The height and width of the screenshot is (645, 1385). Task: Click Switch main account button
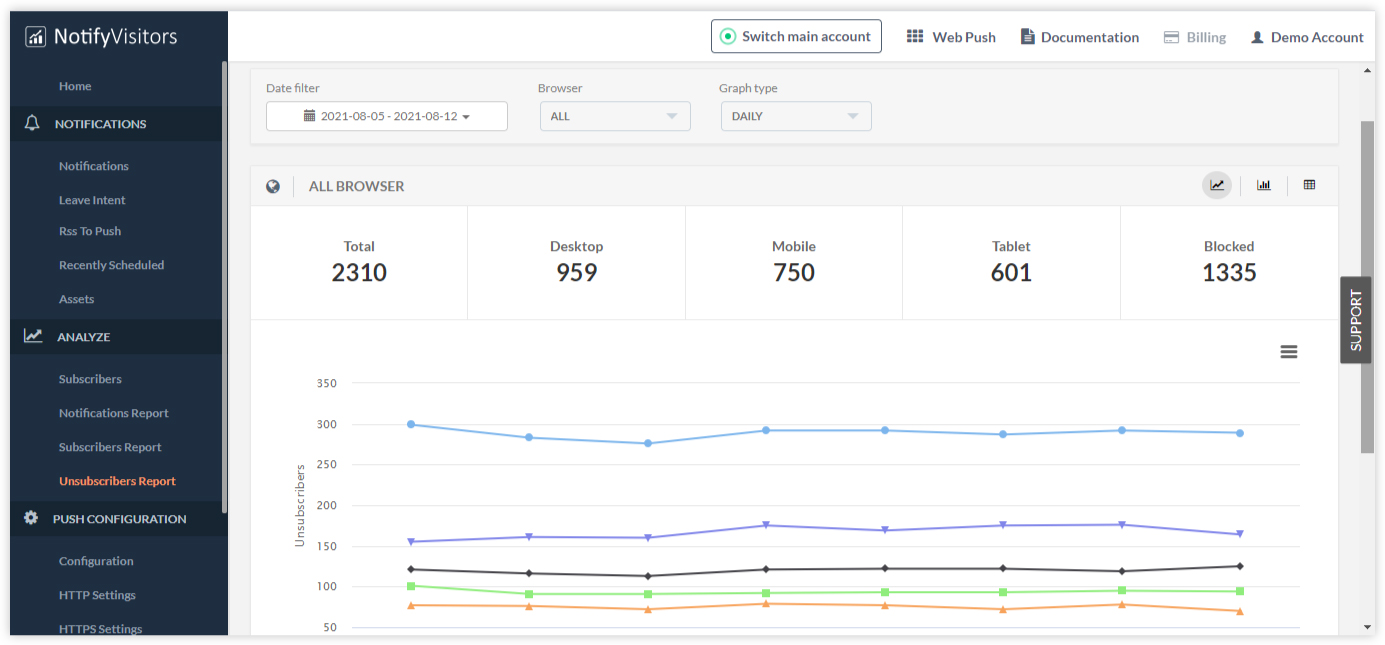click(796, 36)
